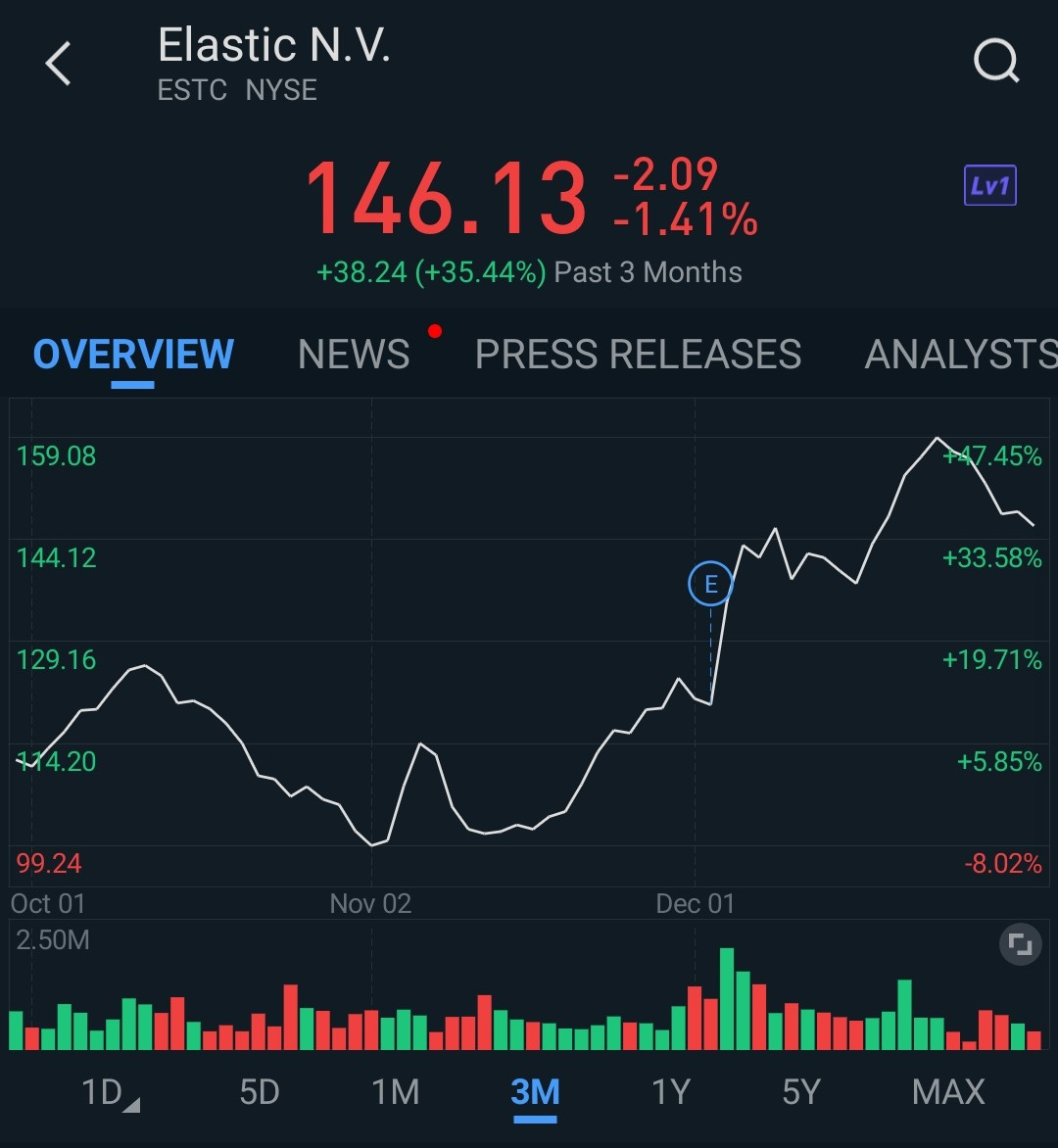Go back using the left arrow

(59, 64)
